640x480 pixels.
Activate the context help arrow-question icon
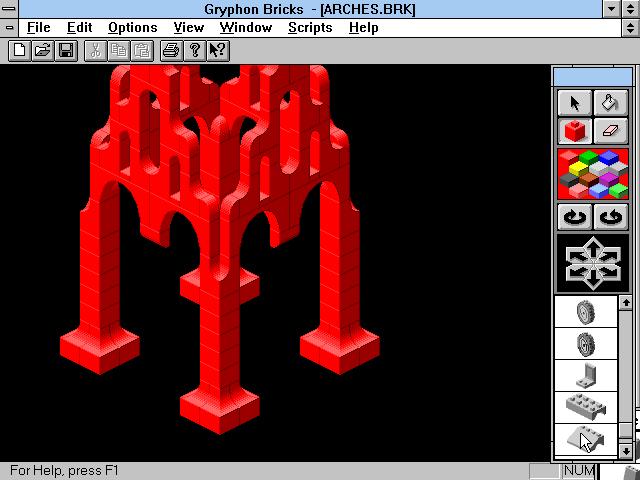(x=218, y=51)
